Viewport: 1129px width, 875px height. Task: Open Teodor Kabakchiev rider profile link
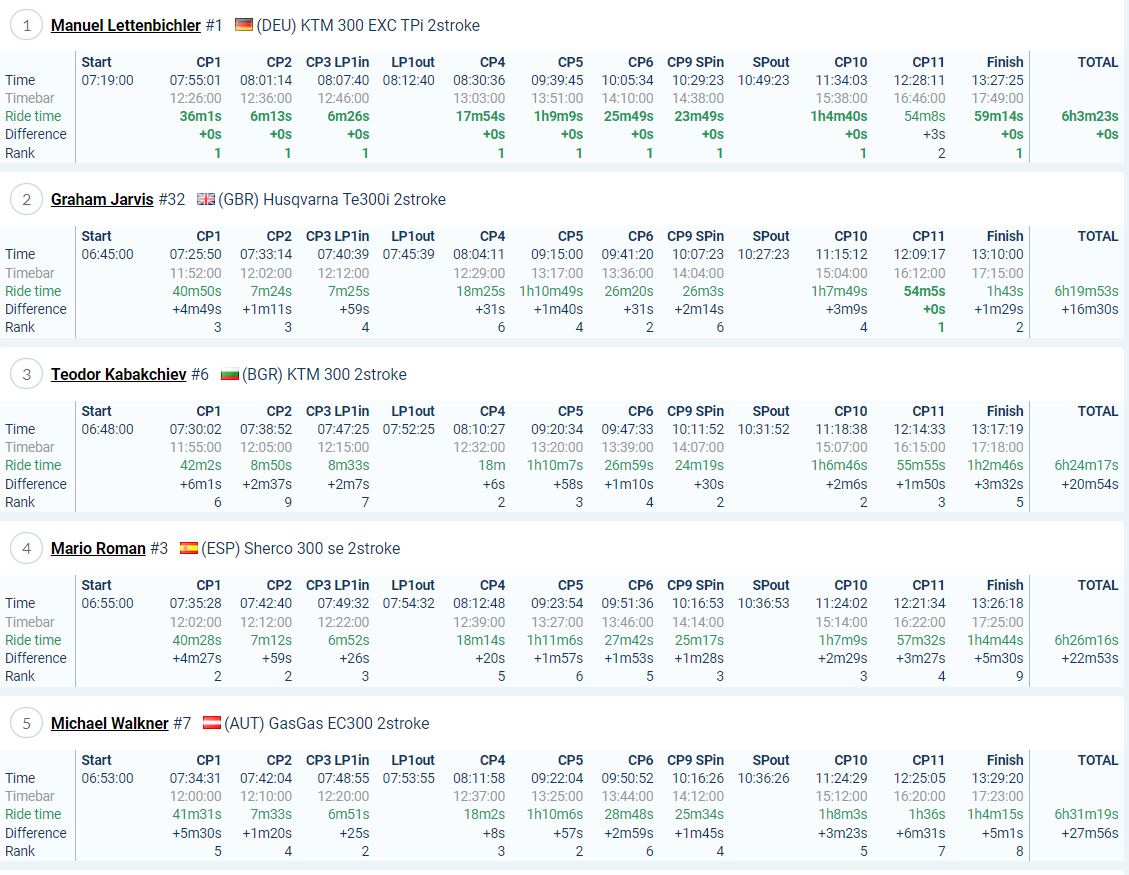[x=118, y=374]
